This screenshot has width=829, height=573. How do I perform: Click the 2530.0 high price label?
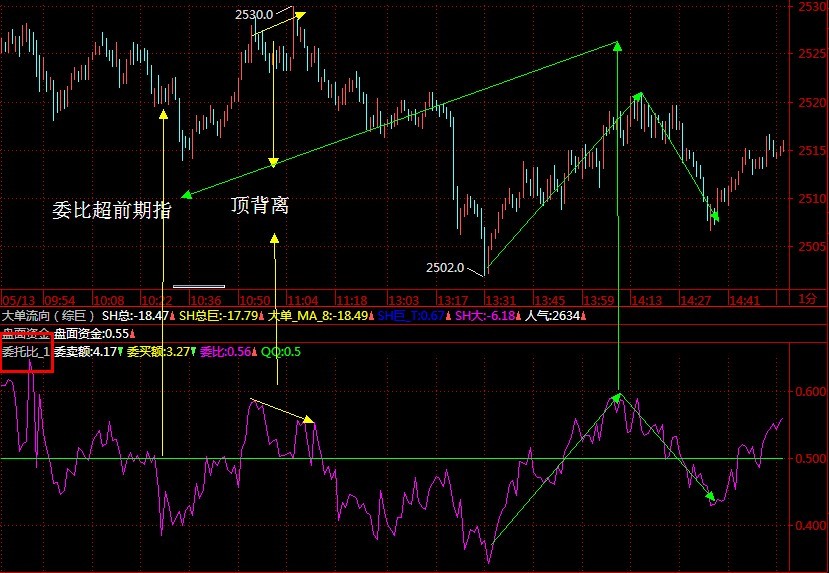(254, 15)
